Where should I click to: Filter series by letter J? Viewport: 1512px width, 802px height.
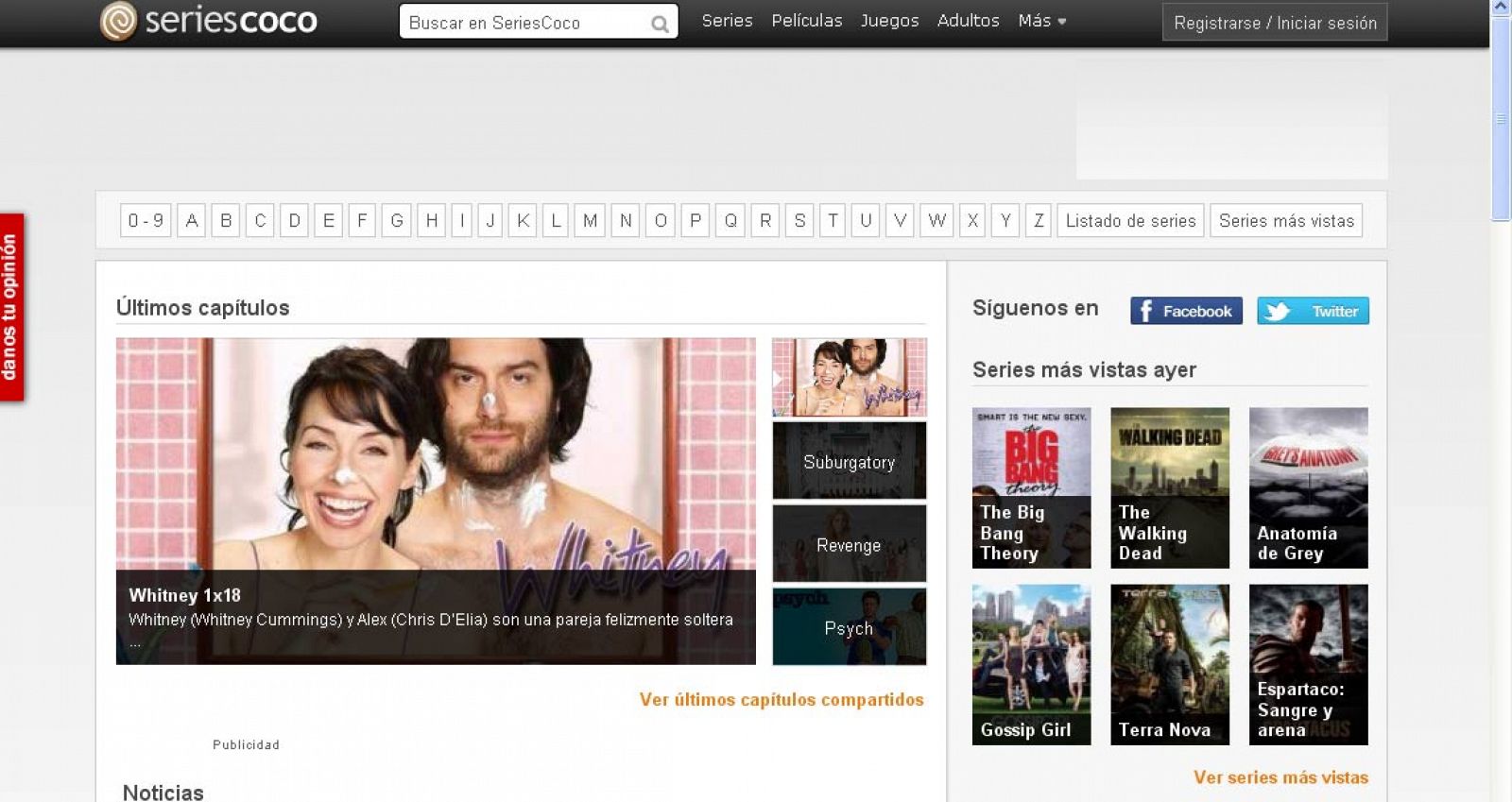point(490,221)
